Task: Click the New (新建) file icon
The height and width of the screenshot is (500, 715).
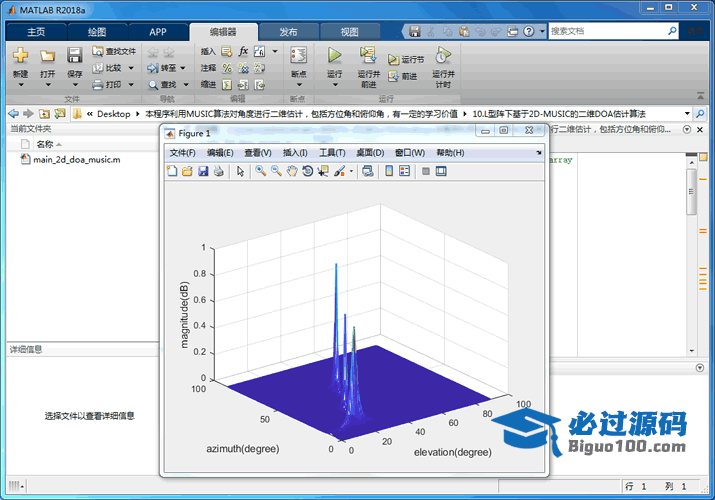Action: pyautogui.click(x=21, y=55)
